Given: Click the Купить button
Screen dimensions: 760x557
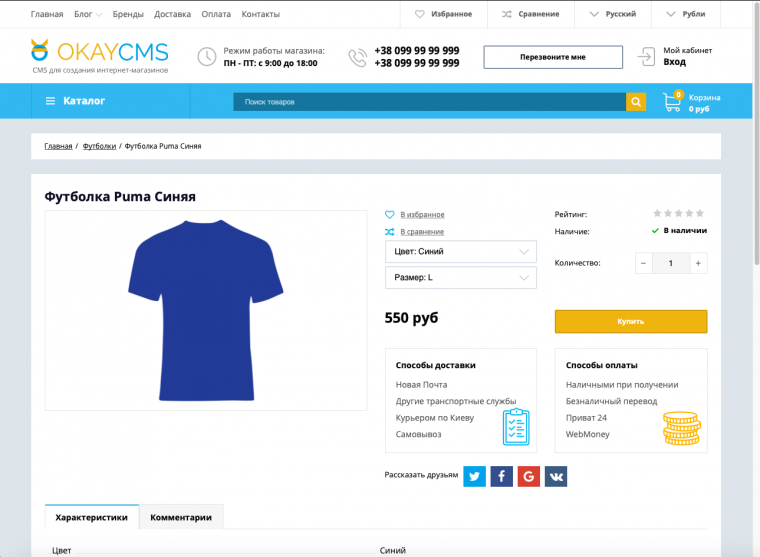Looking at the screenshot, I should pyautogui.click(x=631, y=321).
